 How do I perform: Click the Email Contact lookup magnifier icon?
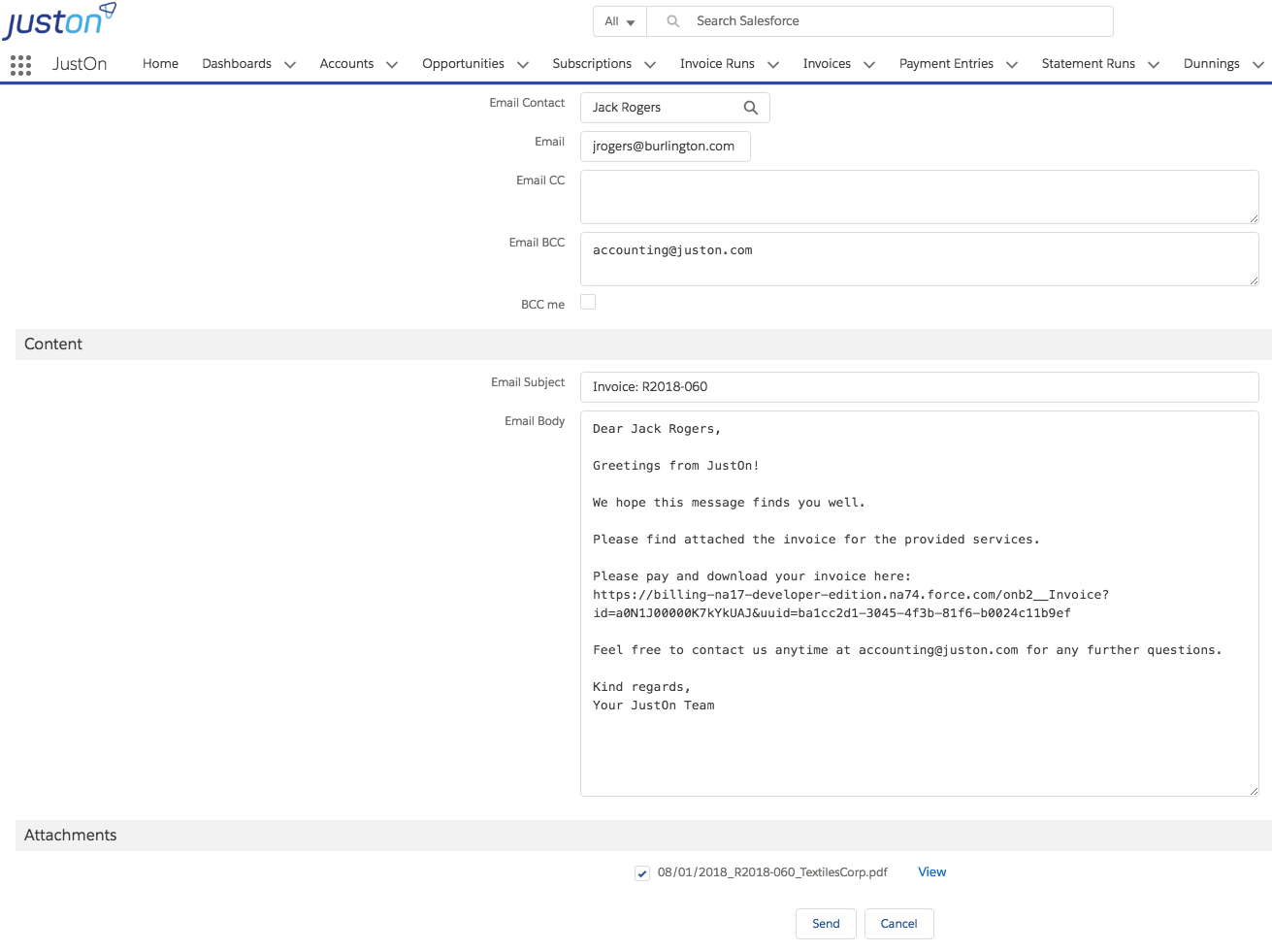click(x=750, y=108)
